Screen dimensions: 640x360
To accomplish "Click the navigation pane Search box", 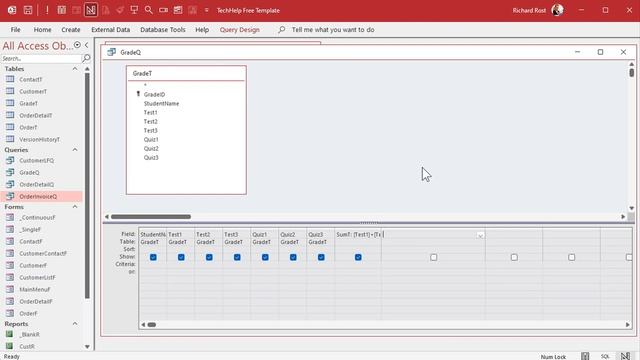I will point(41,58).
